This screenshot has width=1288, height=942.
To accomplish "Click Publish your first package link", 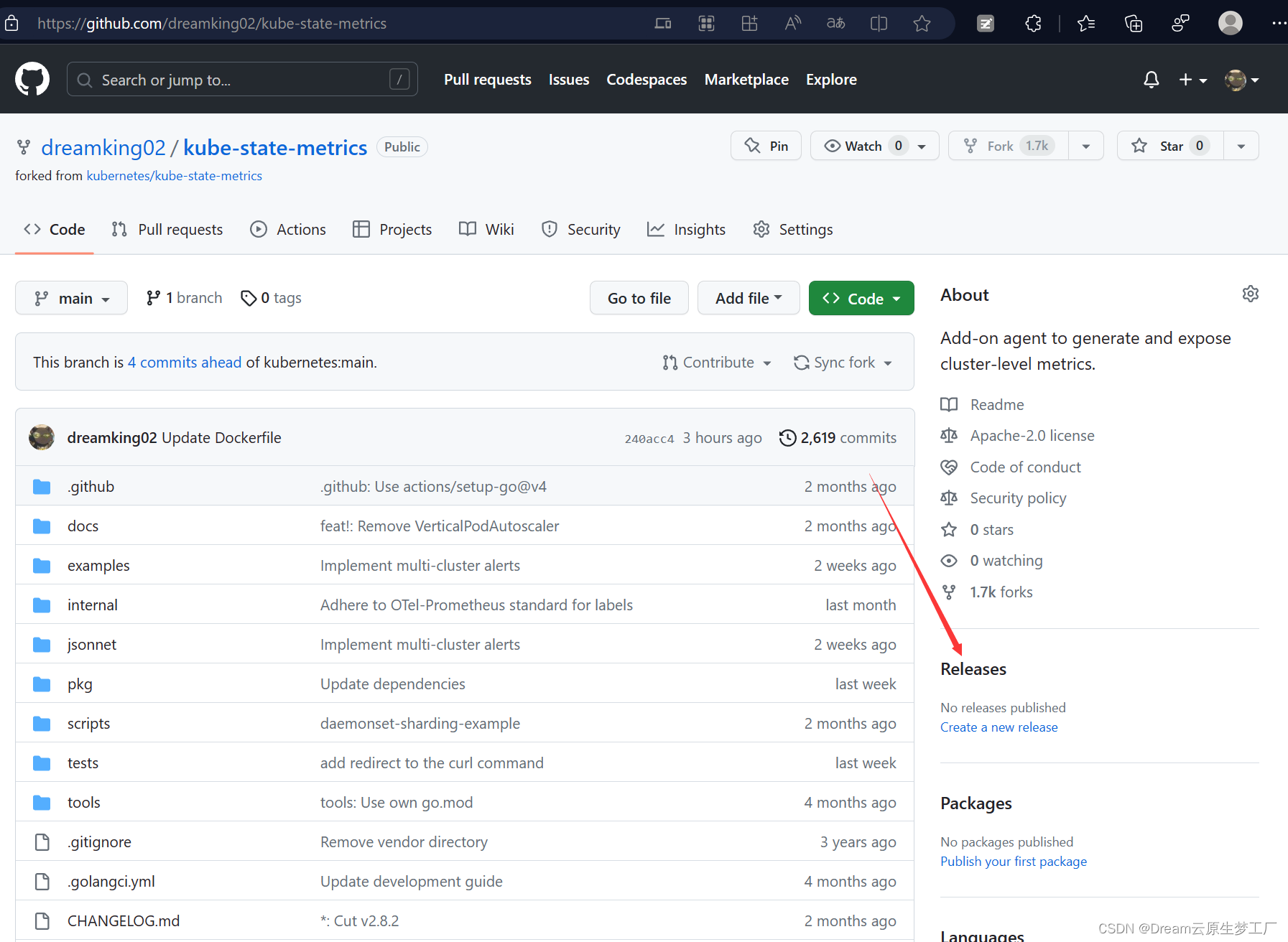I will click(x=1014, y=862).
